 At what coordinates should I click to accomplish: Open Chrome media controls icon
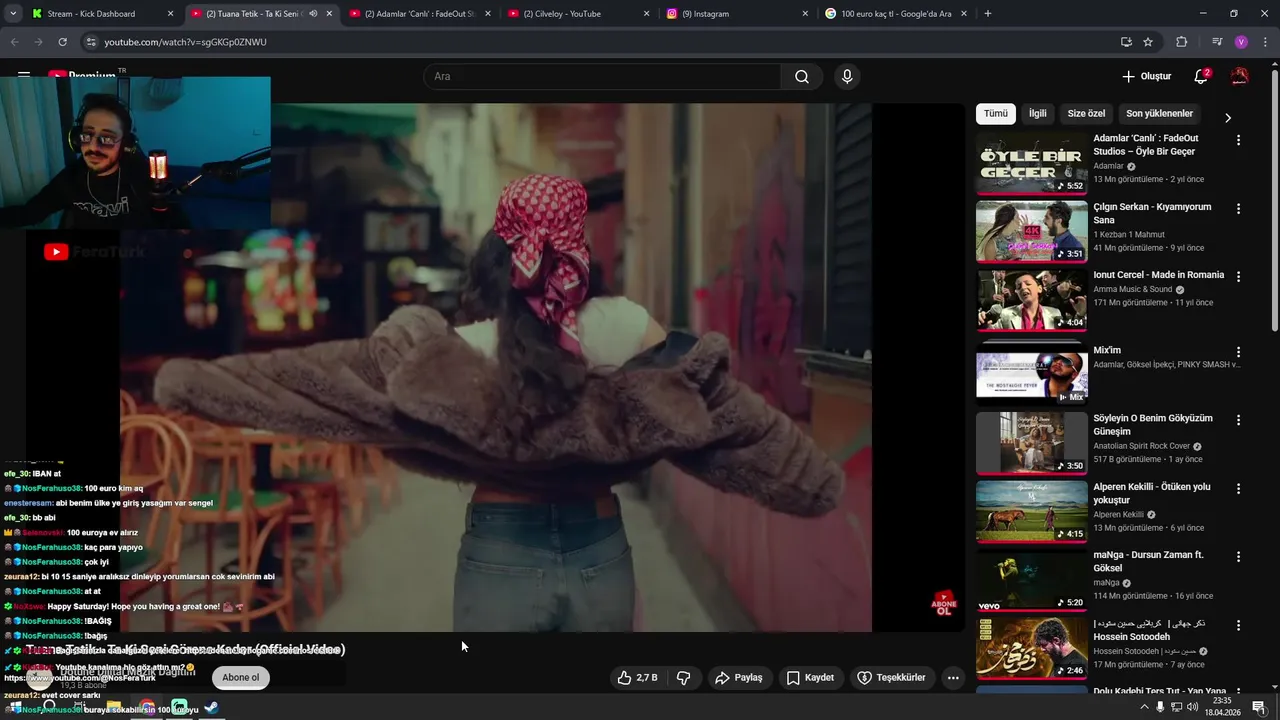[x=1217, y=42]
